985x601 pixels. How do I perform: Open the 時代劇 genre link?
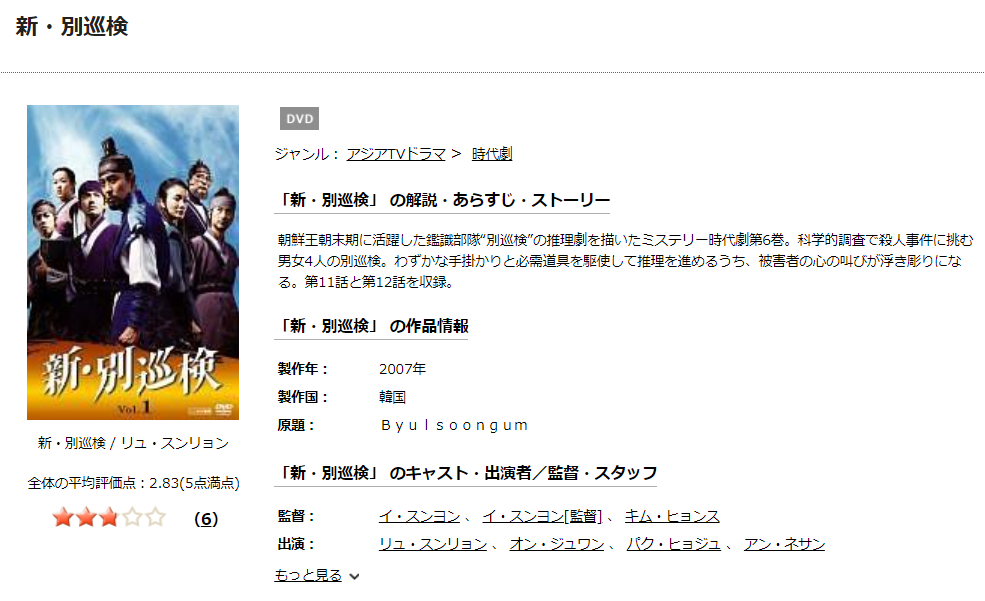click(492, 154)
